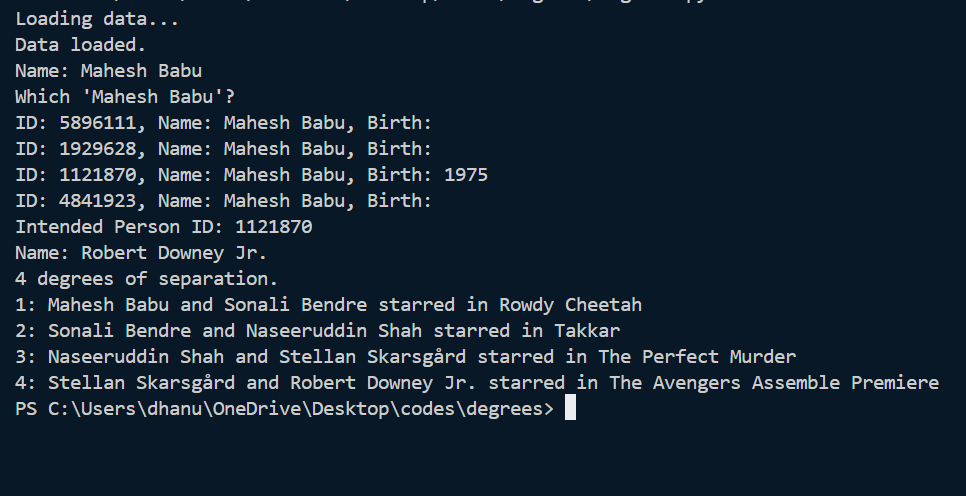966x496 pixels.
Task: Click the 'Name: Mahesh Babu' input line
Action: click(108, 71)
